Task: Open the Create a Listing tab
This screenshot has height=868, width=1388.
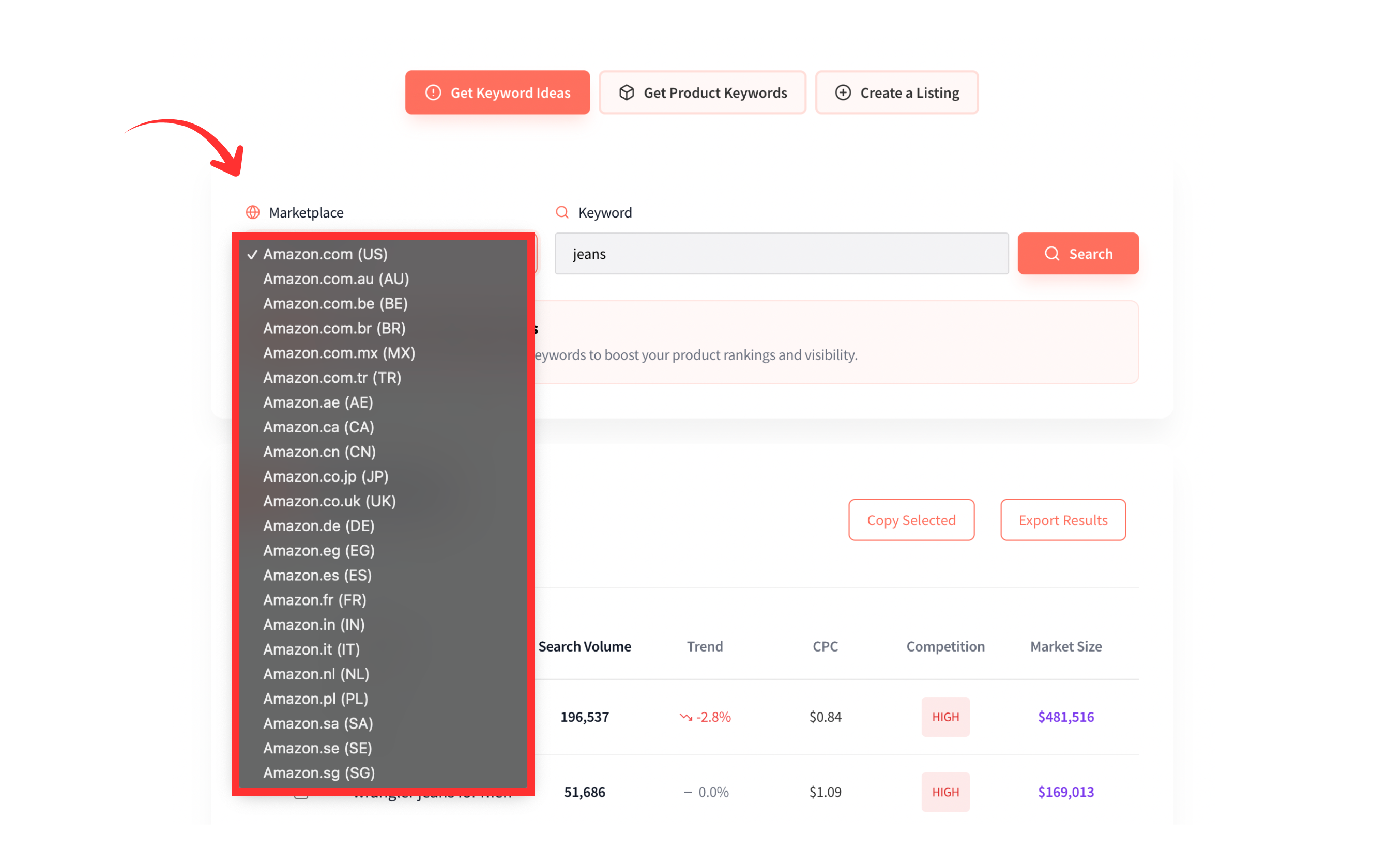Action: pos(896,92)
